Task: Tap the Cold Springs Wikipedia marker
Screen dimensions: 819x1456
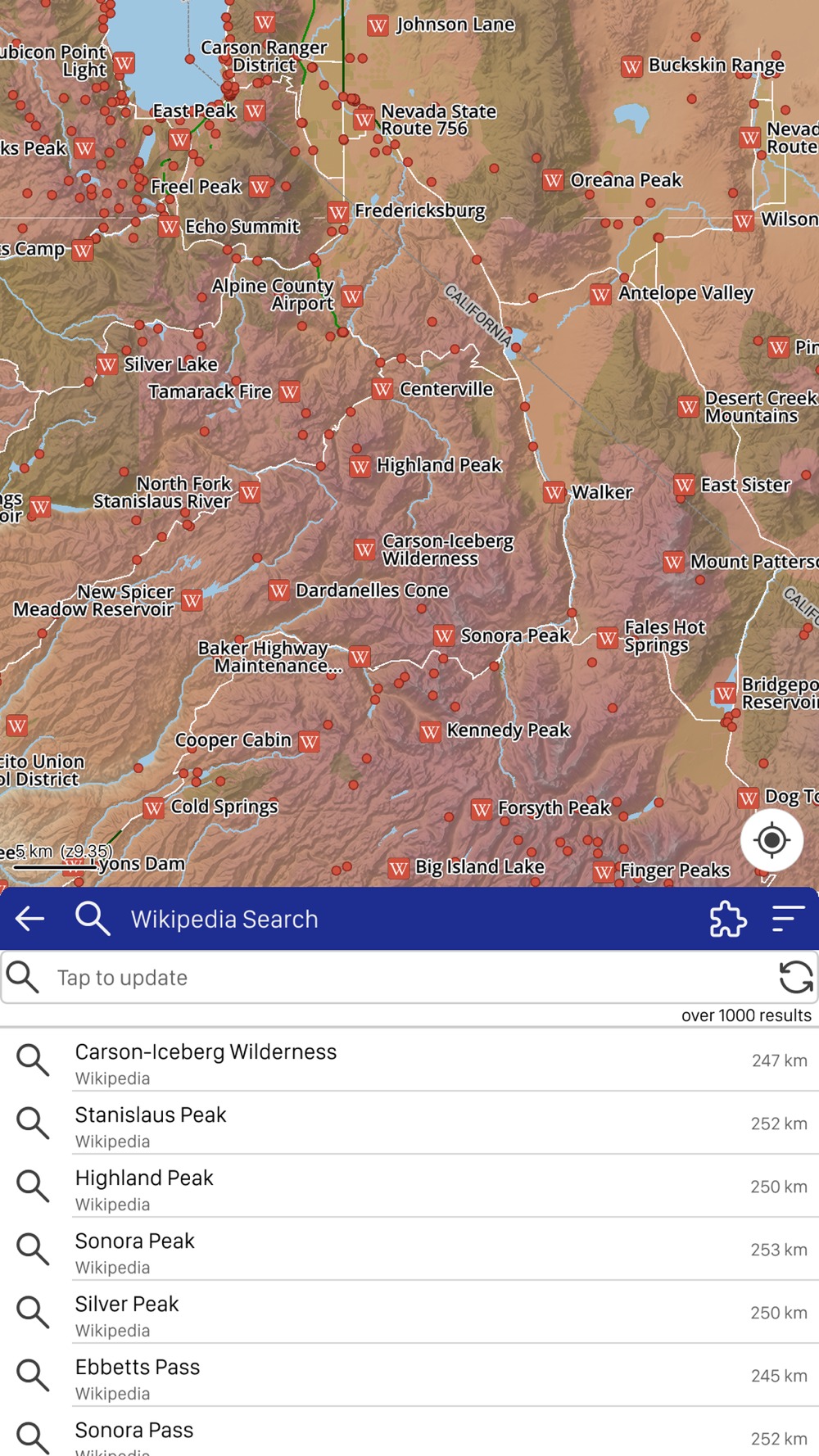Action: 153,808
